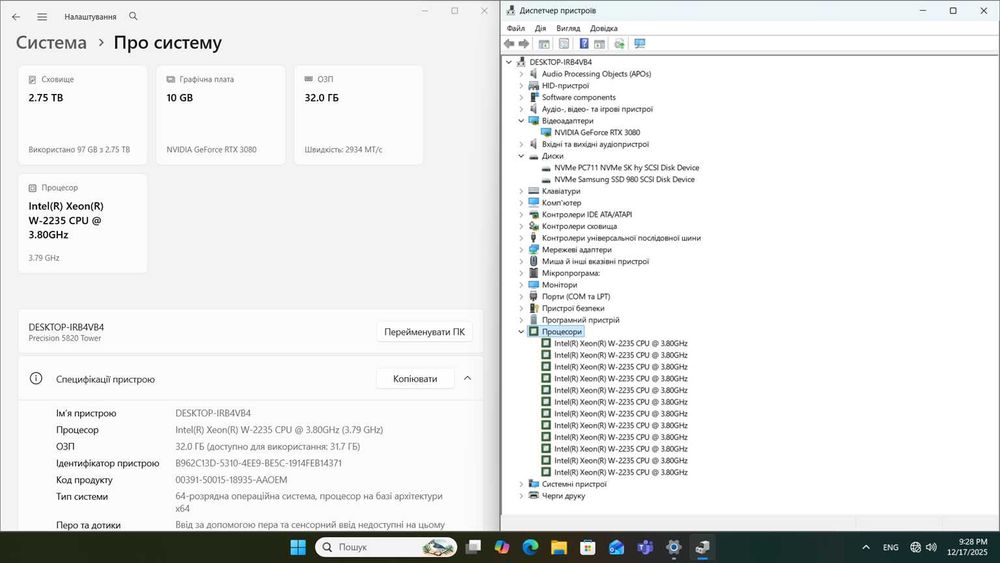This screenshot has height=563, width=1000.
Task: Collapse the DESKTOP-IRB4VB4 root node
Action: (509, 62)
